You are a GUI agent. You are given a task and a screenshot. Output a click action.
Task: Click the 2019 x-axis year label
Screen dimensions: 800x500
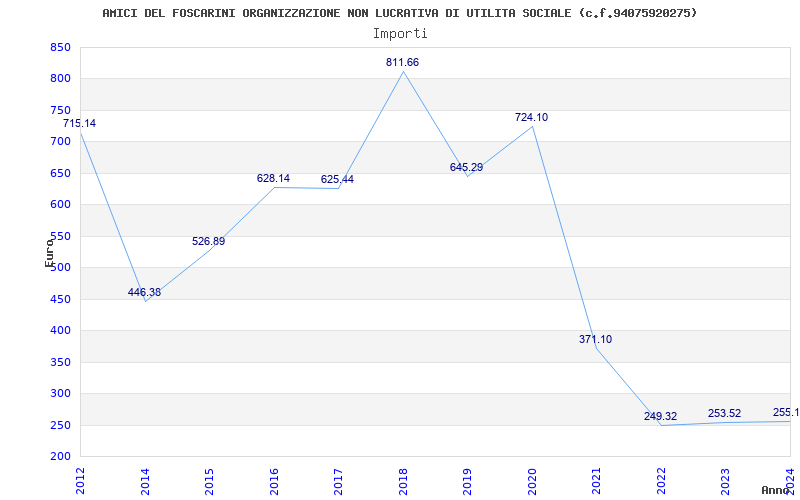[x=467, y=480]
